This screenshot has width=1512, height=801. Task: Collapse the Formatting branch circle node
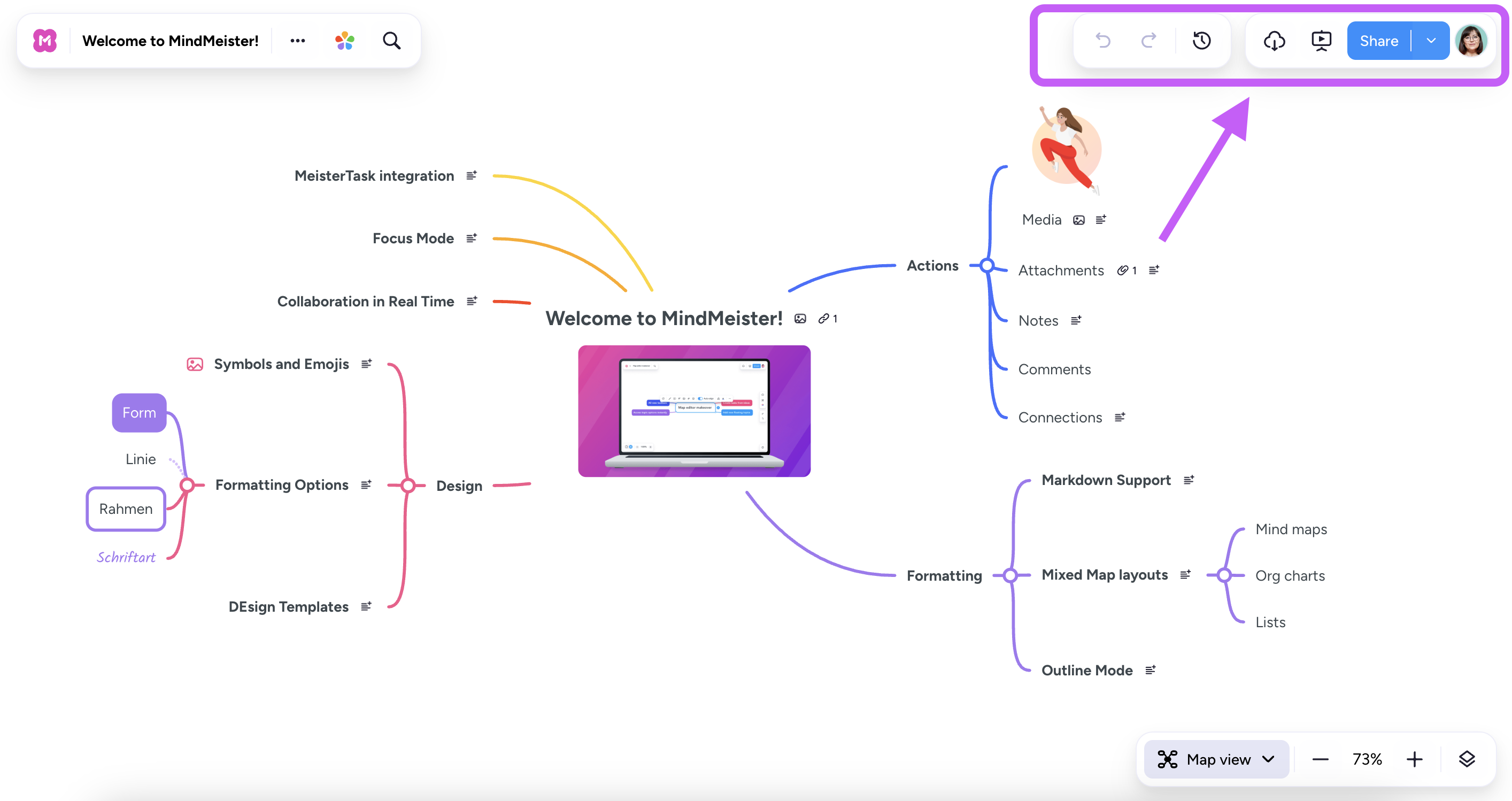[1010, 575]
